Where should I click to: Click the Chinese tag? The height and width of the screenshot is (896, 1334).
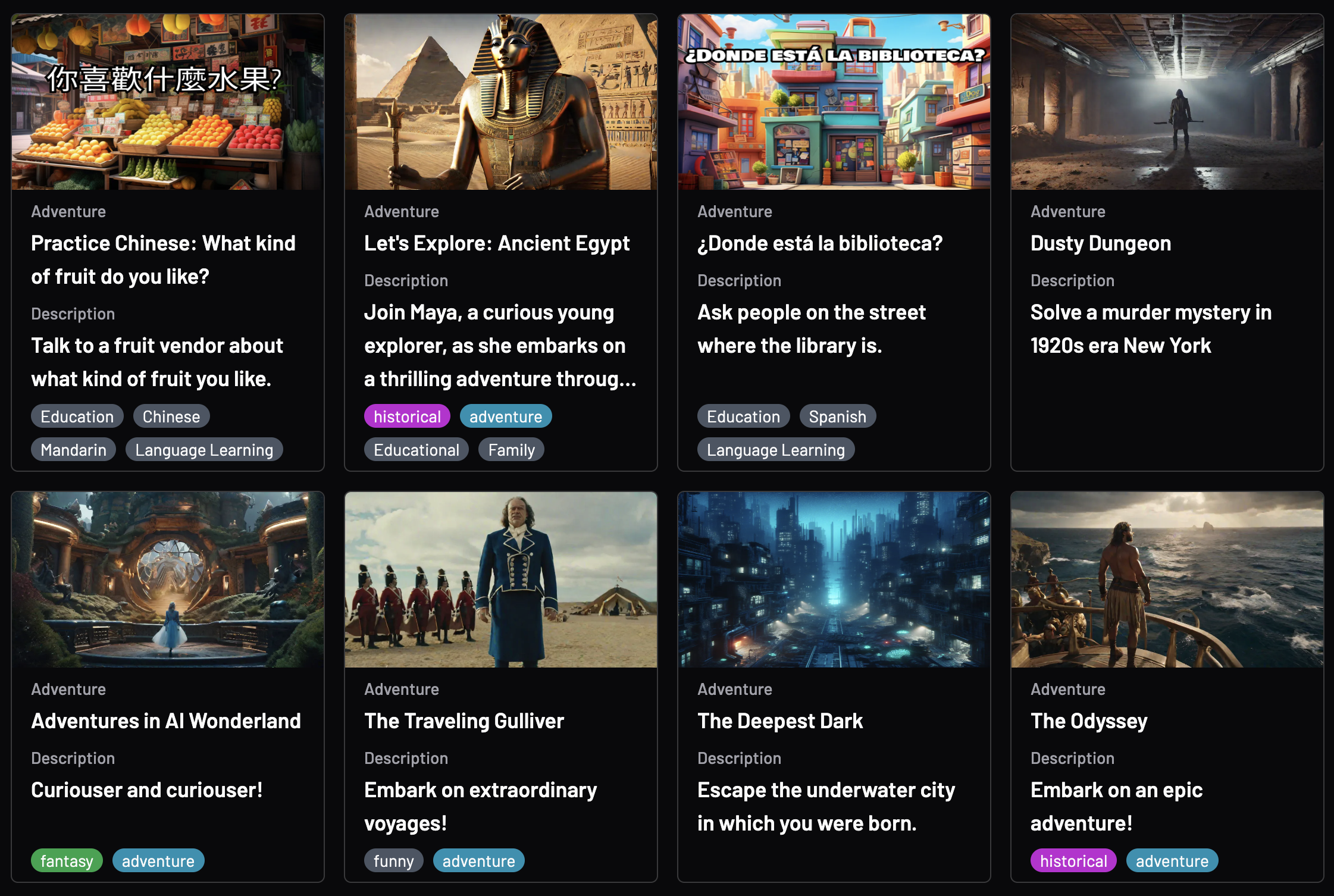coord(171,416)
